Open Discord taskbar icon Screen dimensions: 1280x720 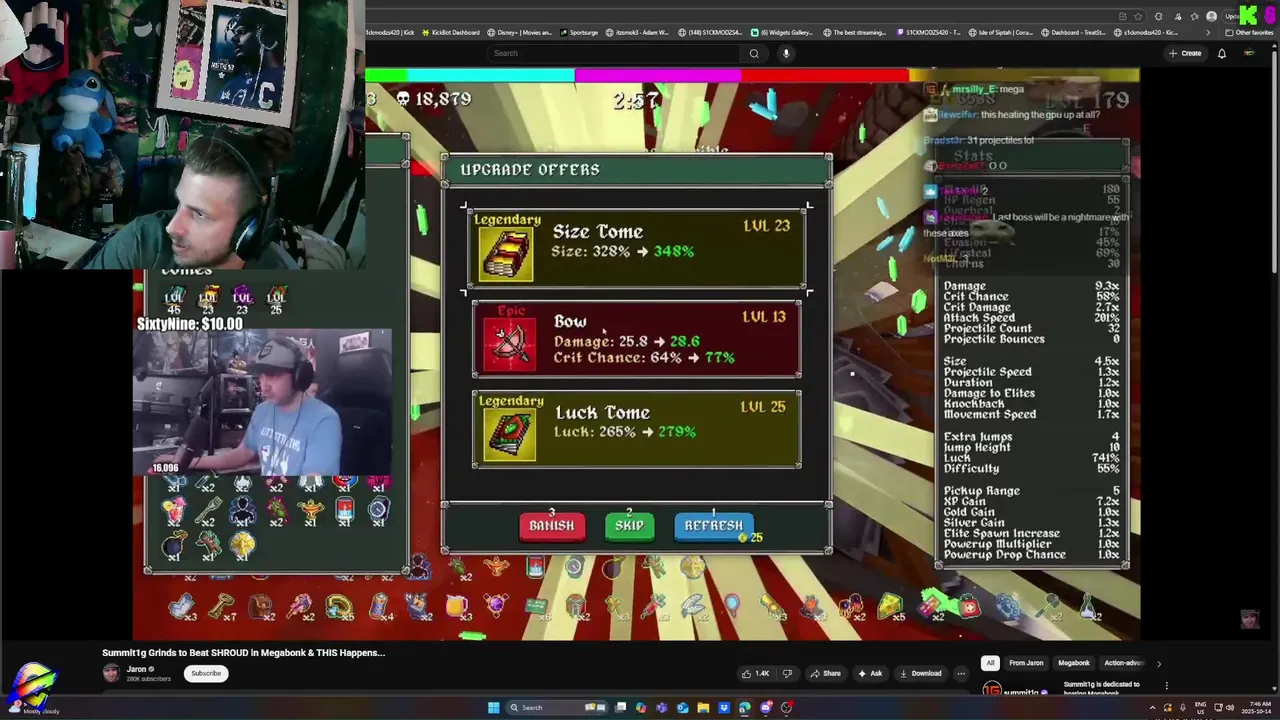[x=766, y=708]
